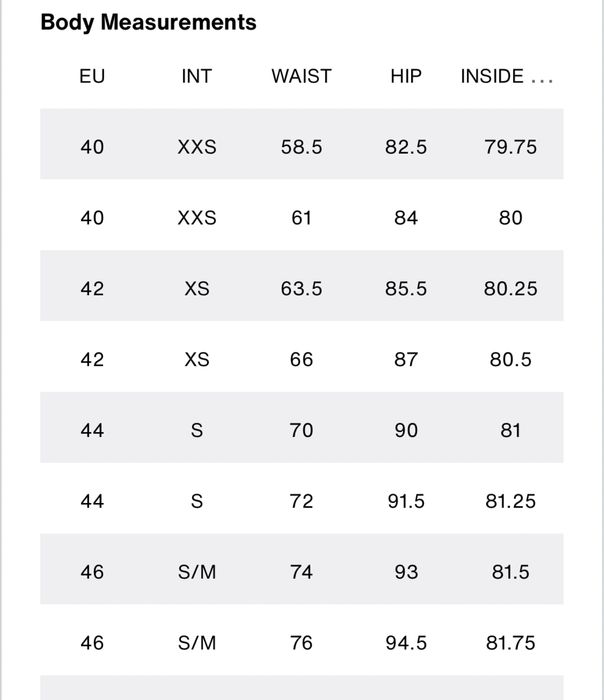The image size is (604, 700).
Task: Select the HIP column header
Action: (x=406, y=76)
